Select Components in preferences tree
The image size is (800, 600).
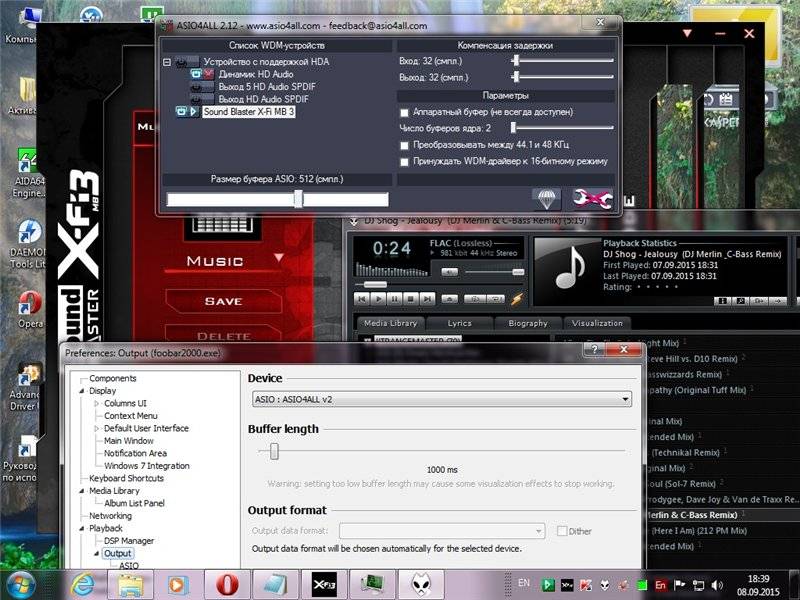[113, 378]
